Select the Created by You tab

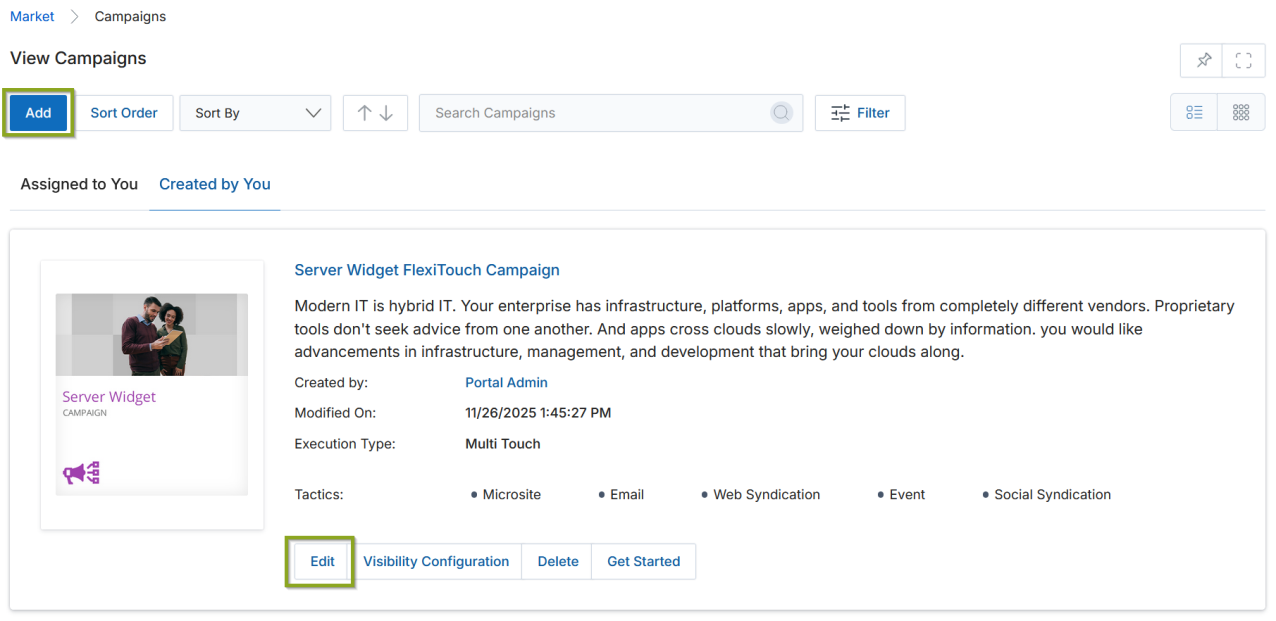215,184
